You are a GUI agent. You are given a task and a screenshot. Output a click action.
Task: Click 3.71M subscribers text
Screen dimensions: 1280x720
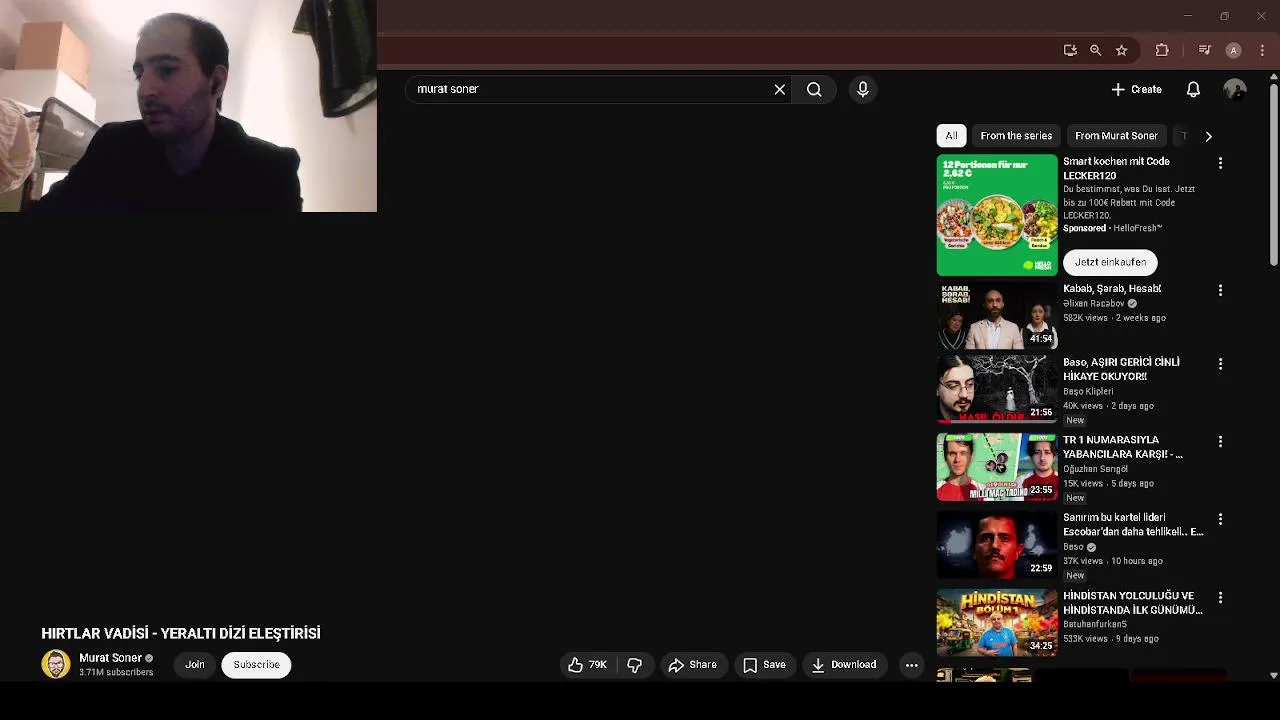pyautogui.click(x=116, y=673)
